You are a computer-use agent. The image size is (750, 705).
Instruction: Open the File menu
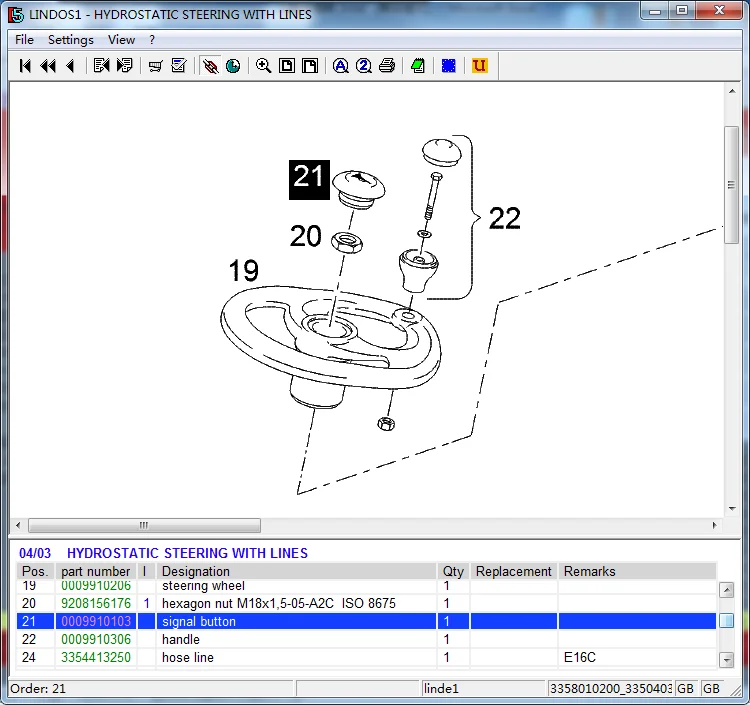pyautogui.click(x=24, y=40)
